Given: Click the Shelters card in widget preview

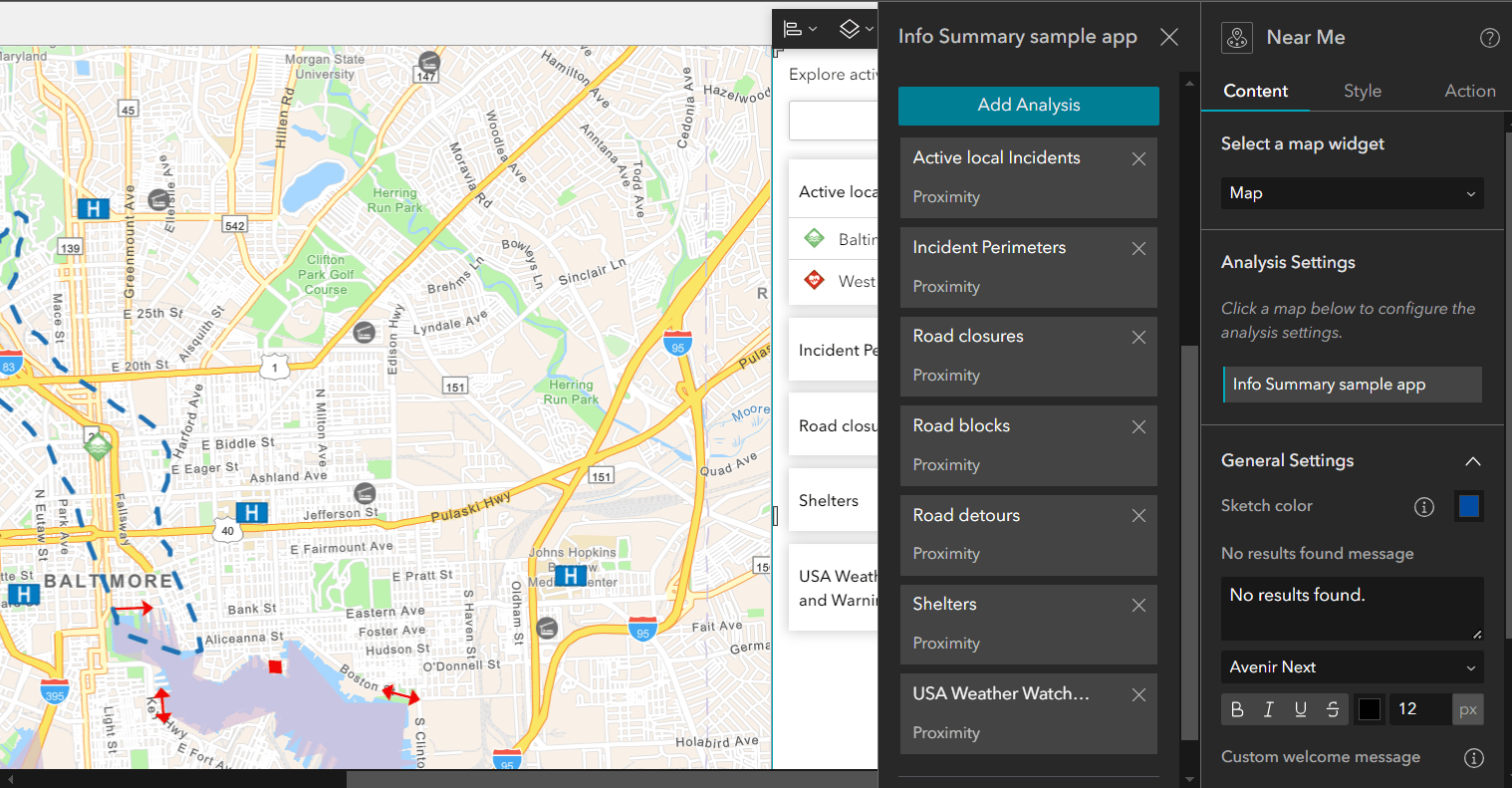Looking at the screenshot, I should point(834,500).
